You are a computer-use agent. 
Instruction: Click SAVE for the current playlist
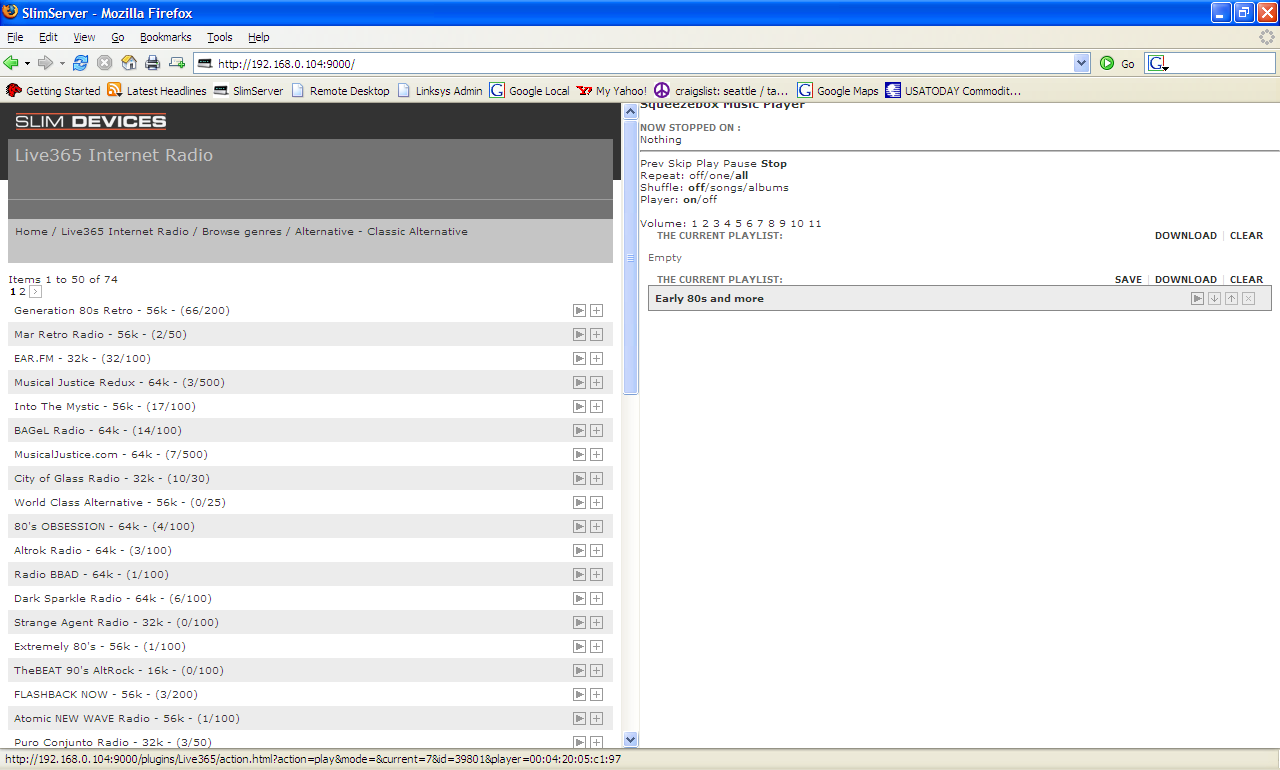(x=1128, y=280)
